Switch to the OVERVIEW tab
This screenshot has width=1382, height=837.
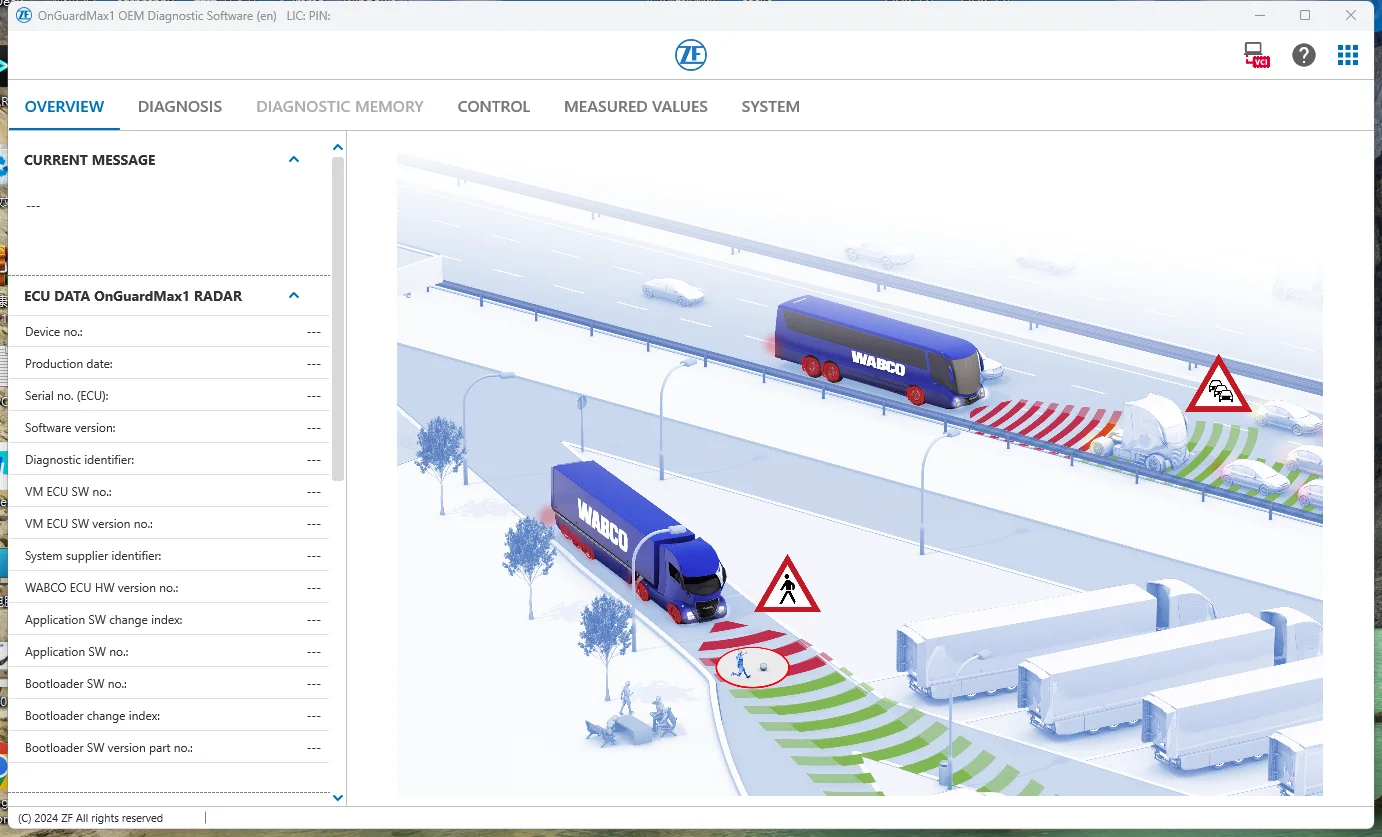(64, 106)
